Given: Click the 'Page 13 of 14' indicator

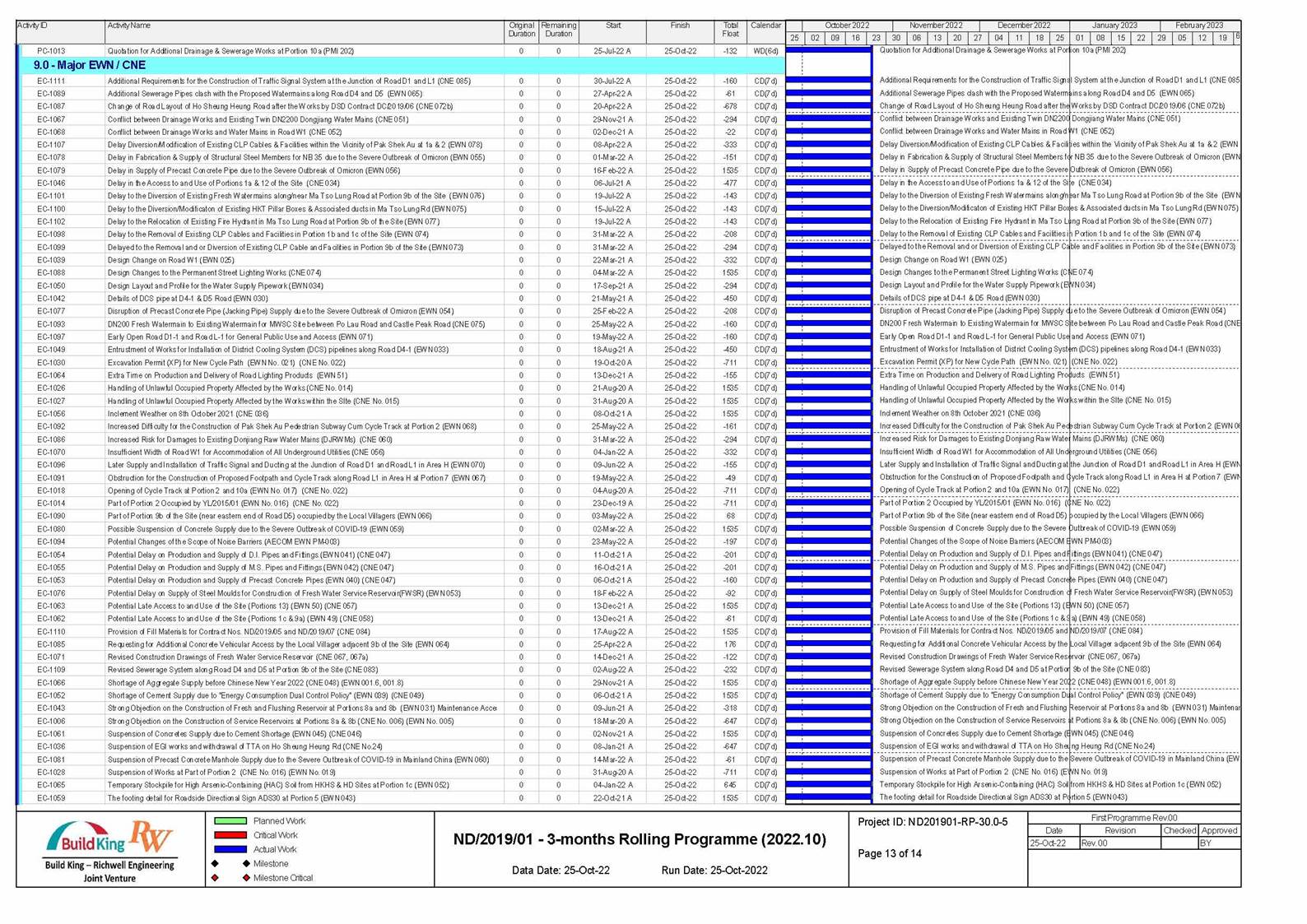Looking at the screenshot, I should coord(889,853).
